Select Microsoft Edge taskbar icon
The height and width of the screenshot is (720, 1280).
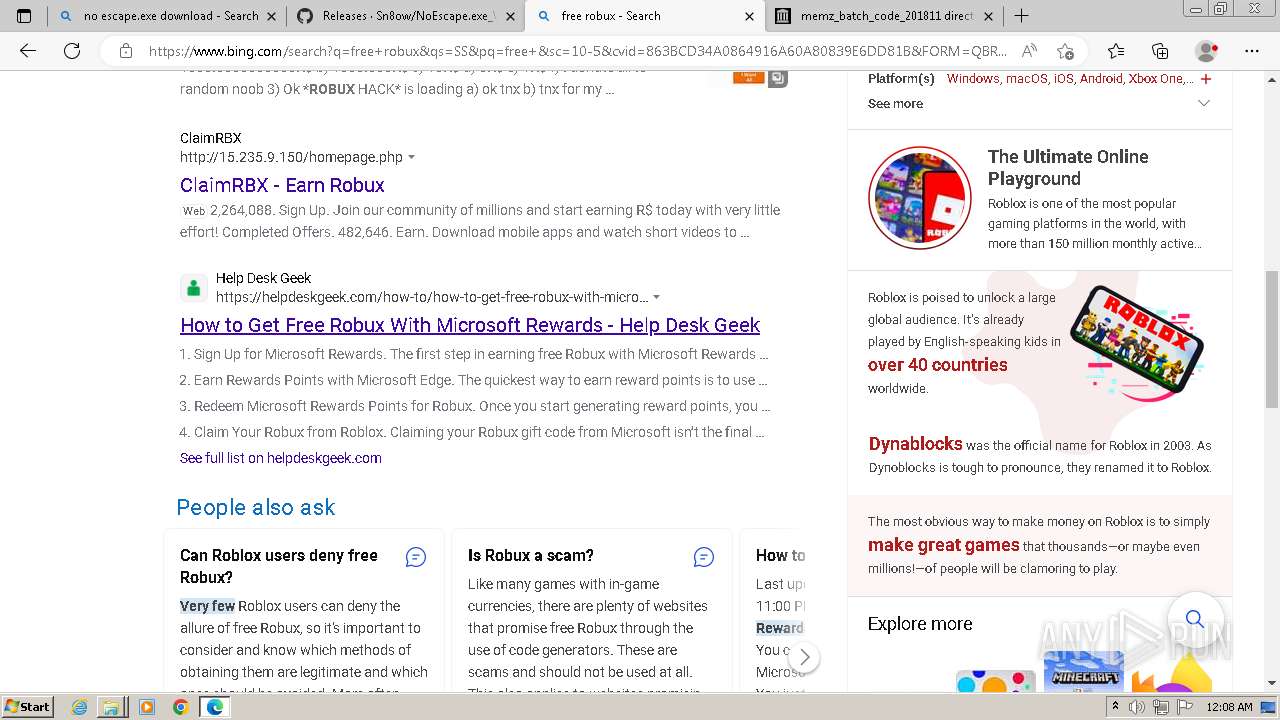pyautogui.click(x=214, y=707)
